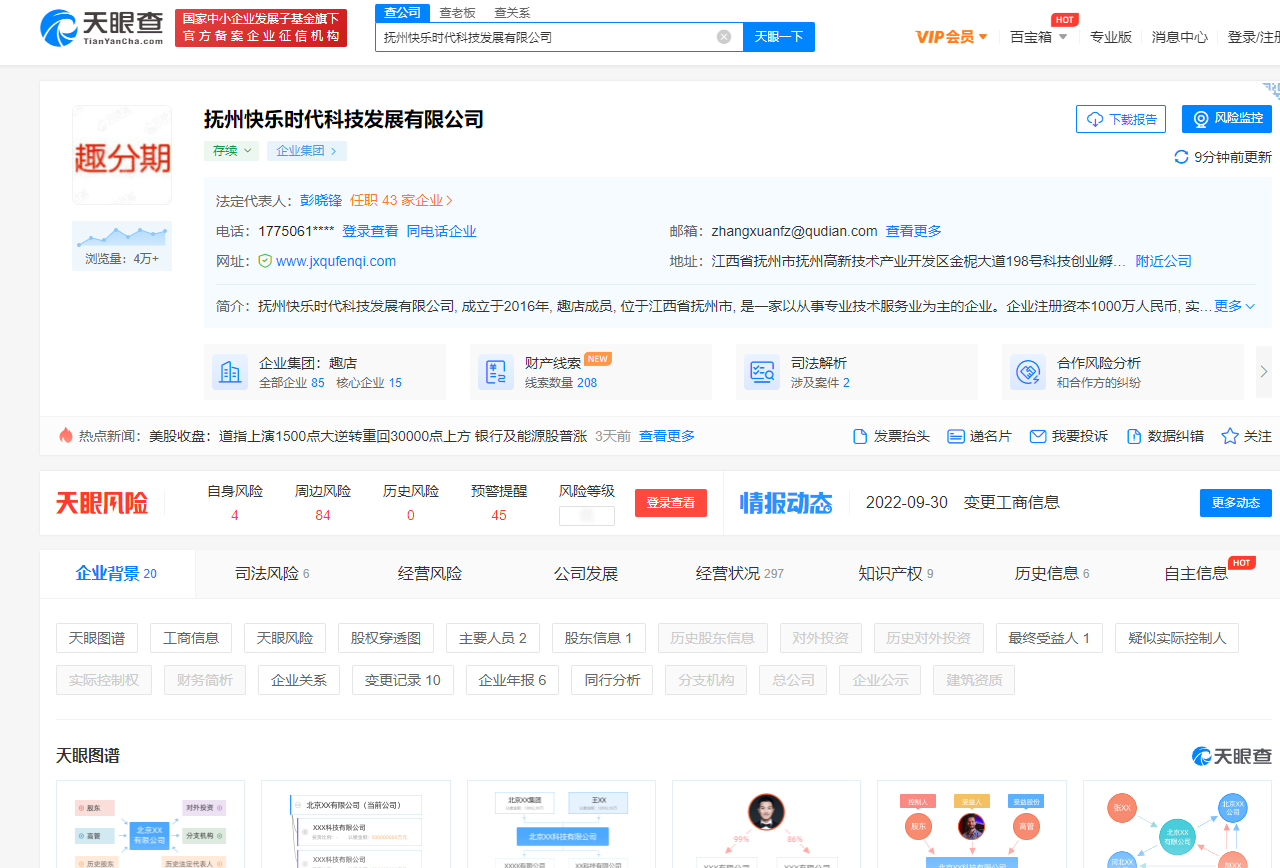Click the company name search input field
Image resolution: width=1280 pixels, height=868 pixels.
click(545, 37)
